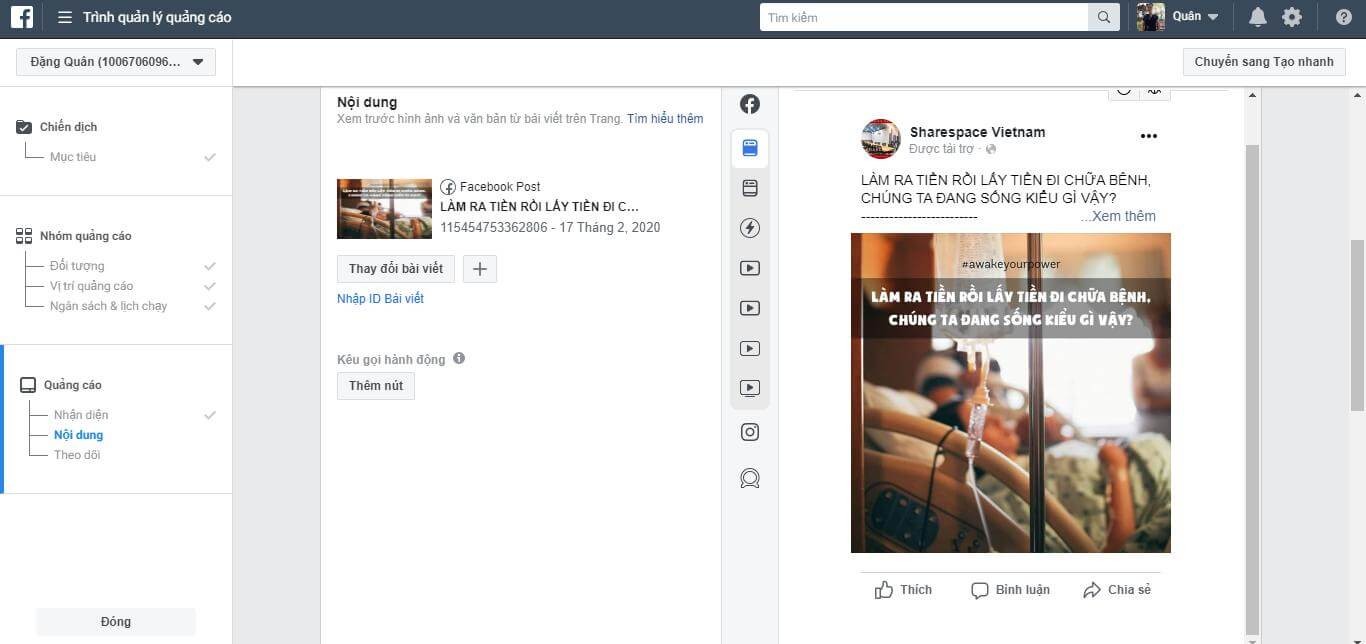Click into the Tìm kiếm search field

[x=924, y=17]
